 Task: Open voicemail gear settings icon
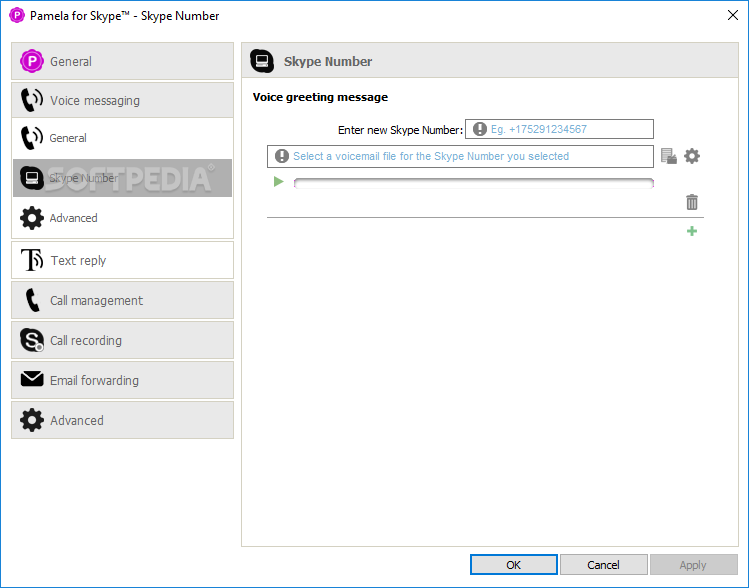[x=692, y=156]
